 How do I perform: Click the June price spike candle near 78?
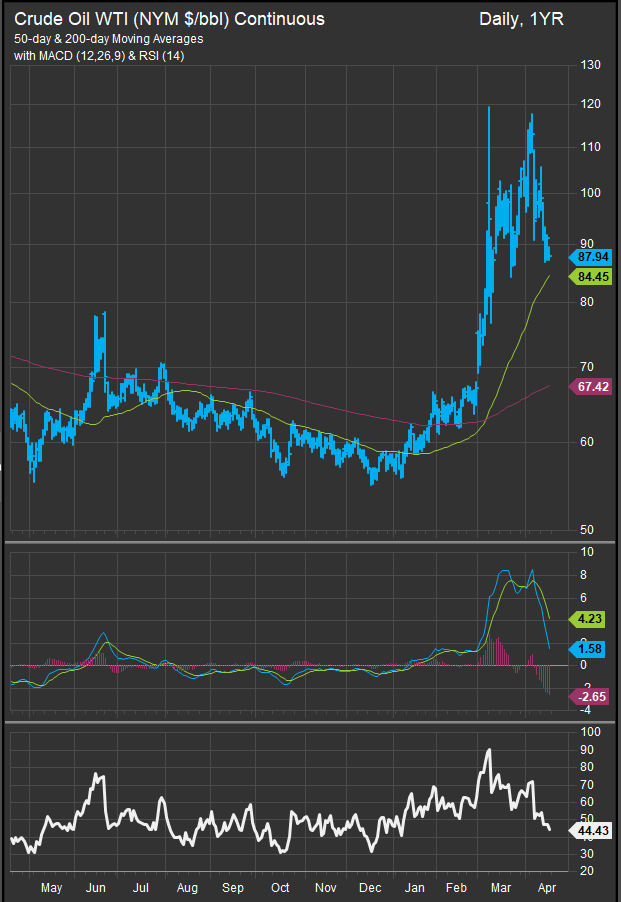pos(101,318)
